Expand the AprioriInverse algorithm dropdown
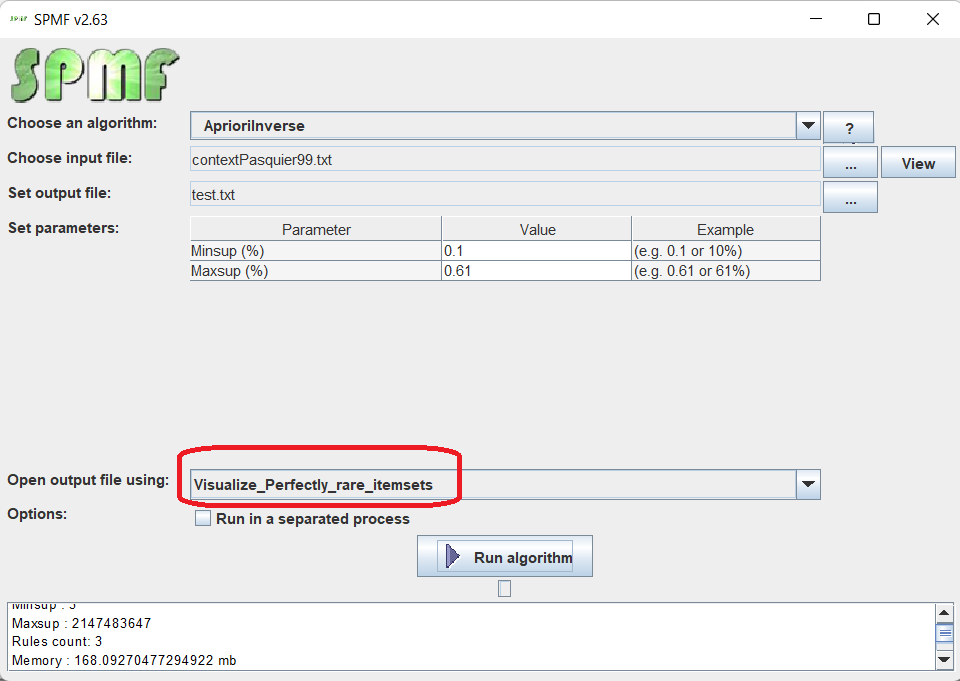This screenshot has width=960, height=681. click(x=808, y=126)
